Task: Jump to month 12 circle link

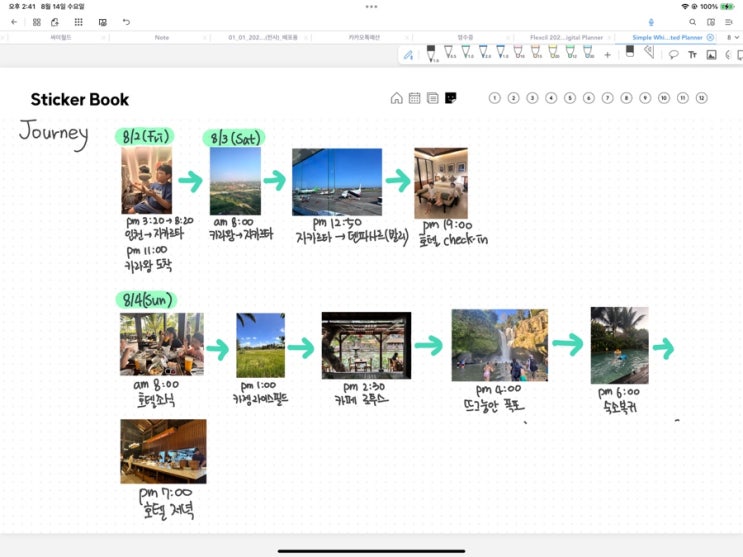Action: point(701,98)
